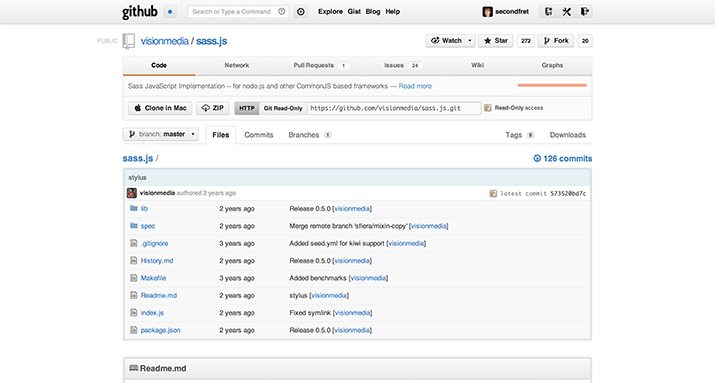Open the blue notifications indicator
715x383 pixels.
point(170,12)
